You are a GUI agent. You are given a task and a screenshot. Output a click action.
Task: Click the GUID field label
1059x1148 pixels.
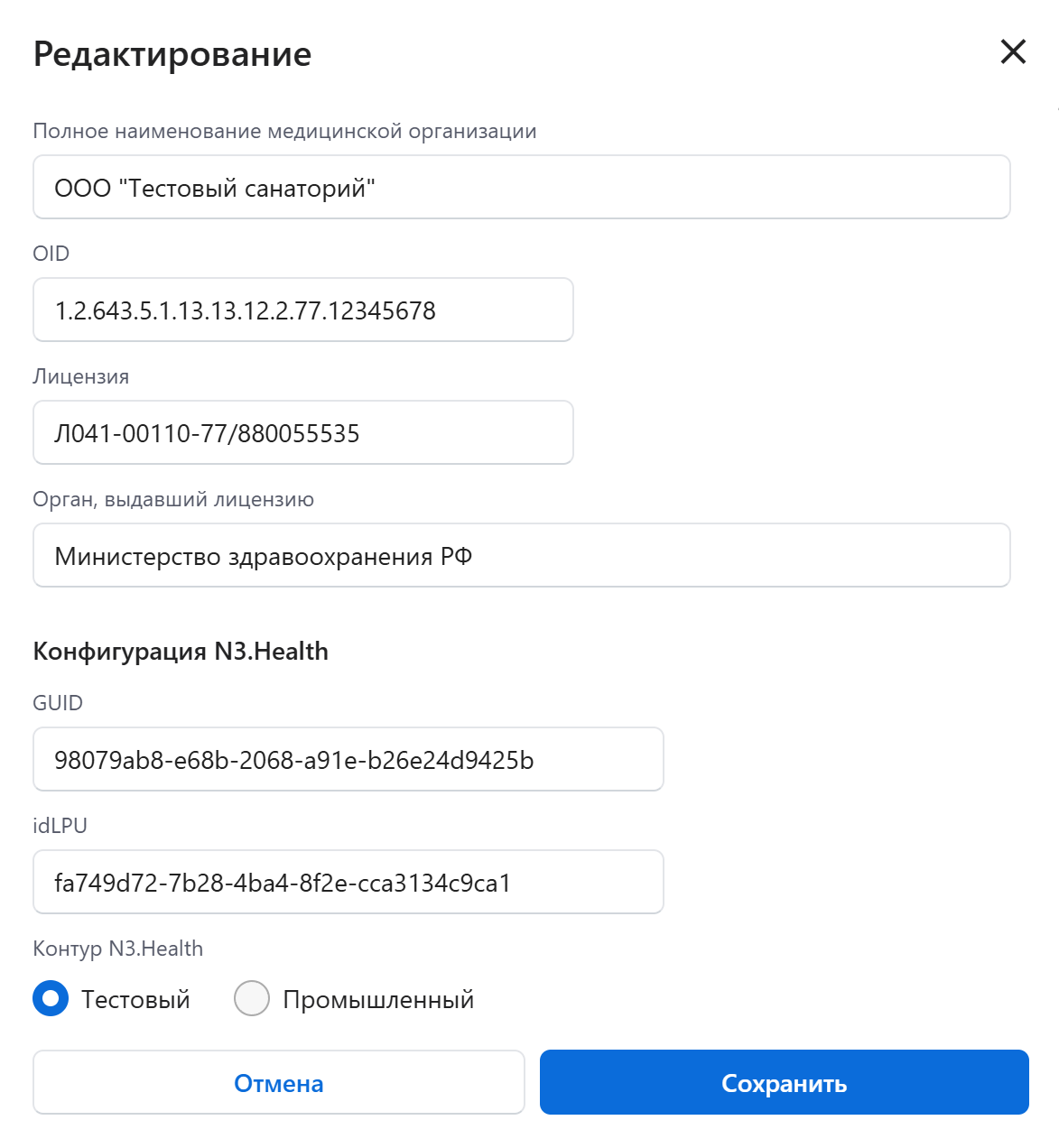[58, 703]
